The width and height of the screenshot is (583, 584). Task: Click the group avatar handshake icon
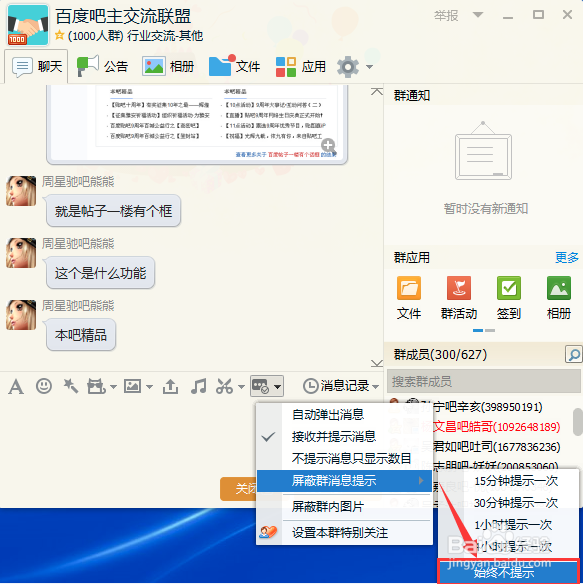click(28, 25)
